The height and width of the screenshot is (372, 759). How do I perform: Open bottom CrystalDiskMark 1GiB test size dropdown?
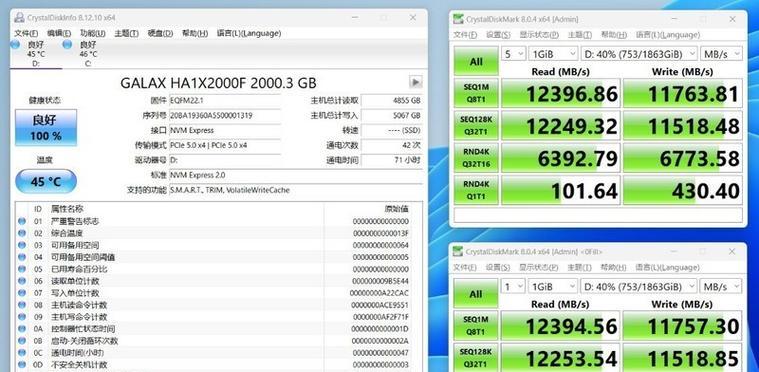[x=553, y=286]
